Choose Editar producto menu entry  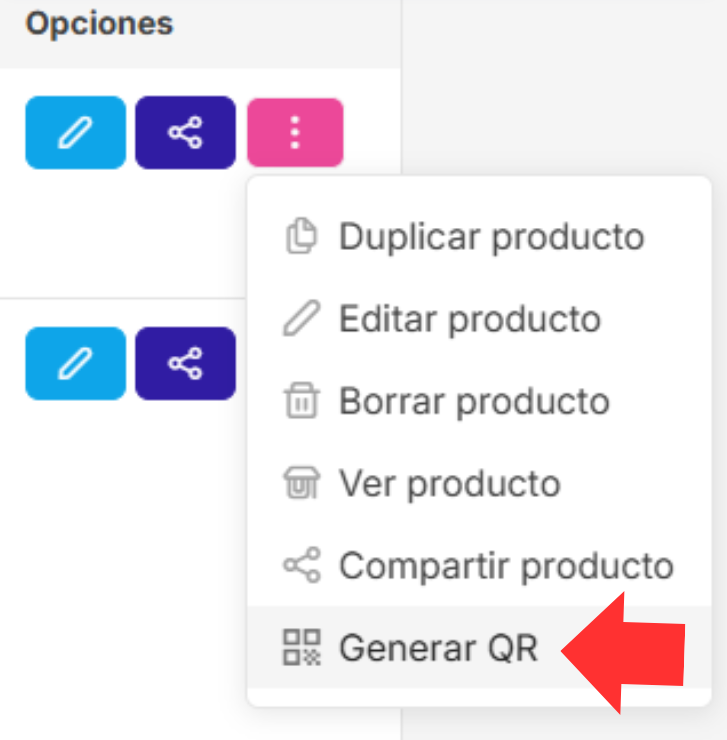[470, 319]
